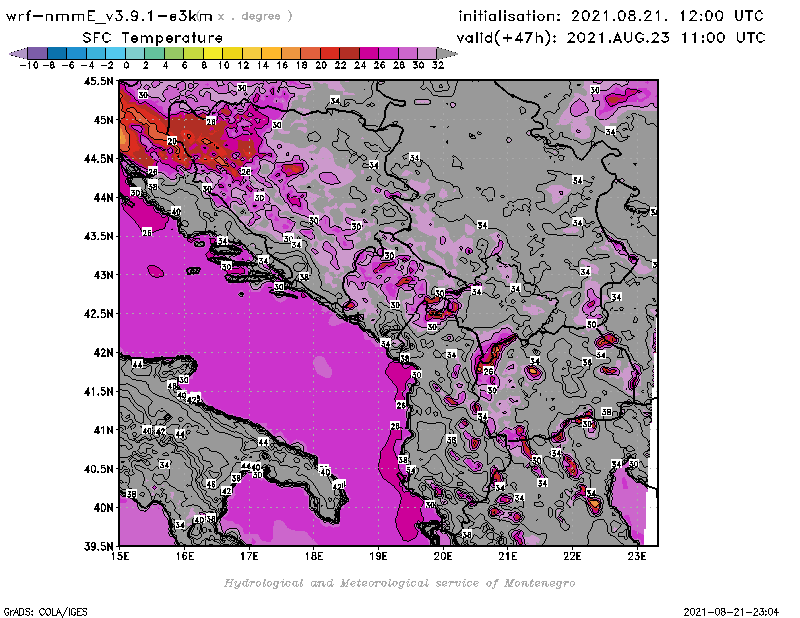The image size is (800, 618).
Task: Click the 21E longitude label
Action: (x=508, y=556)
